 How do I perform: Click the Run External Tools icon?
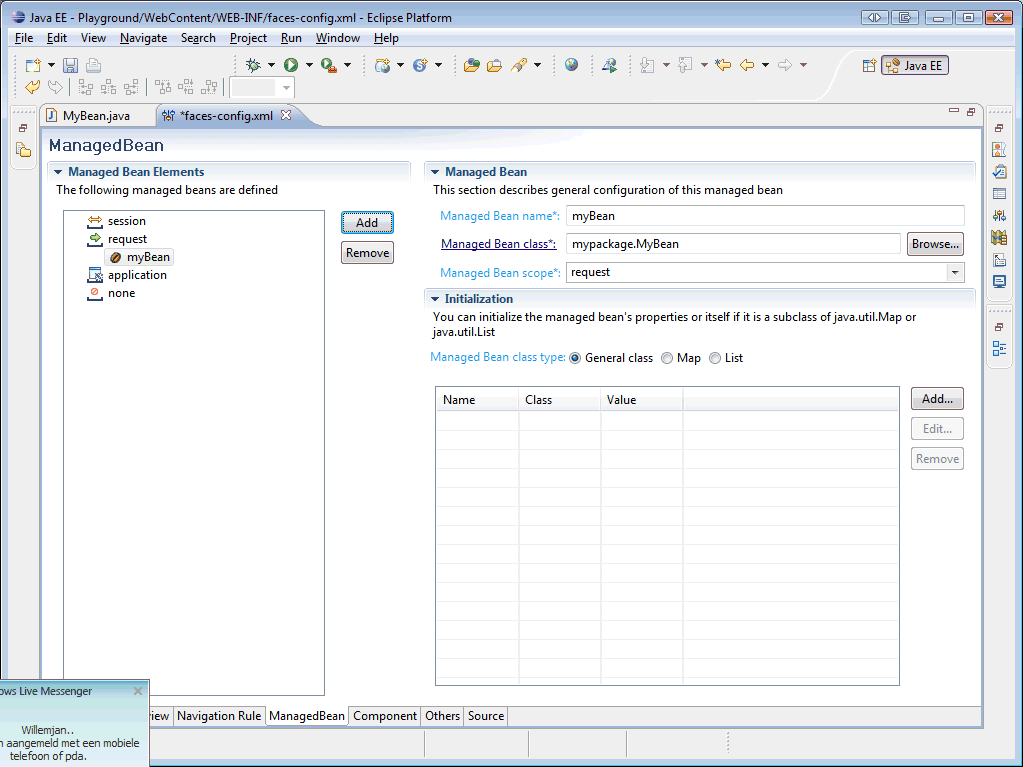329,65
